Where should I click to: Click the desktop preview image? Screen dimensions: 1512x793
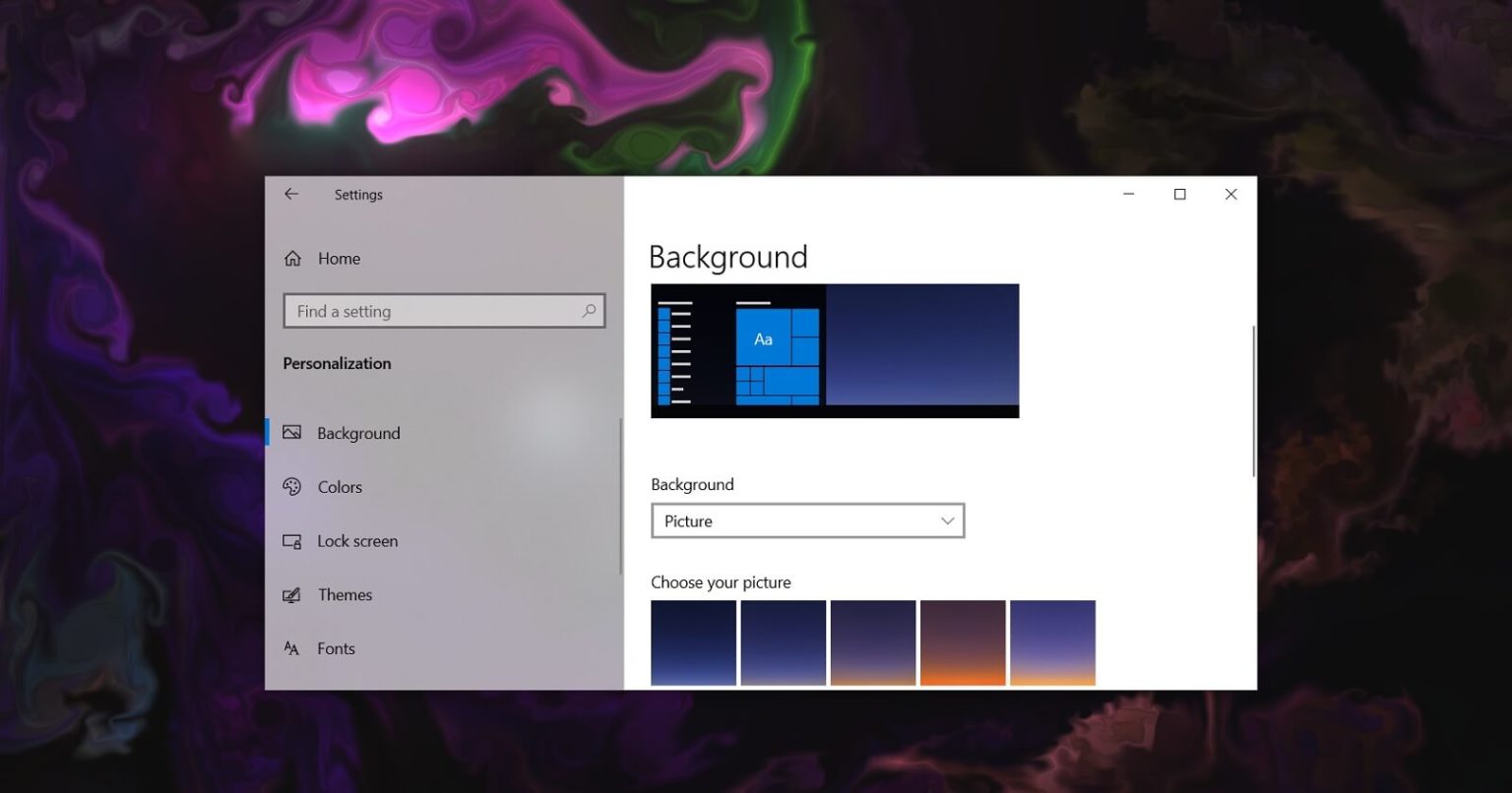pyautogui.click(x=834, y=350)
